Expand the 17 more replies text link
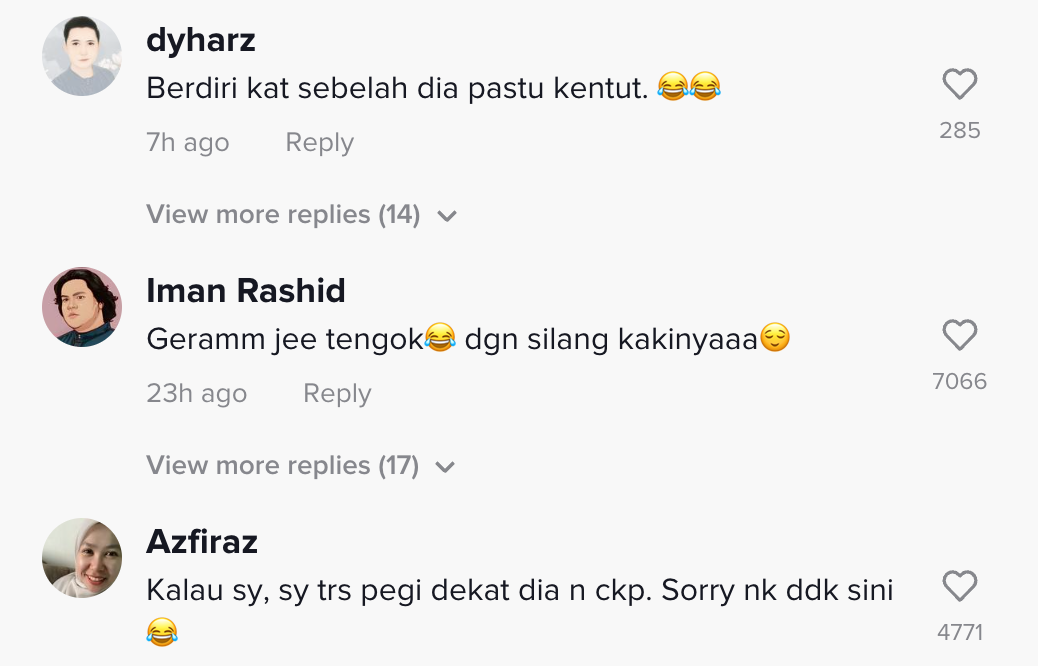 point(282,465)
